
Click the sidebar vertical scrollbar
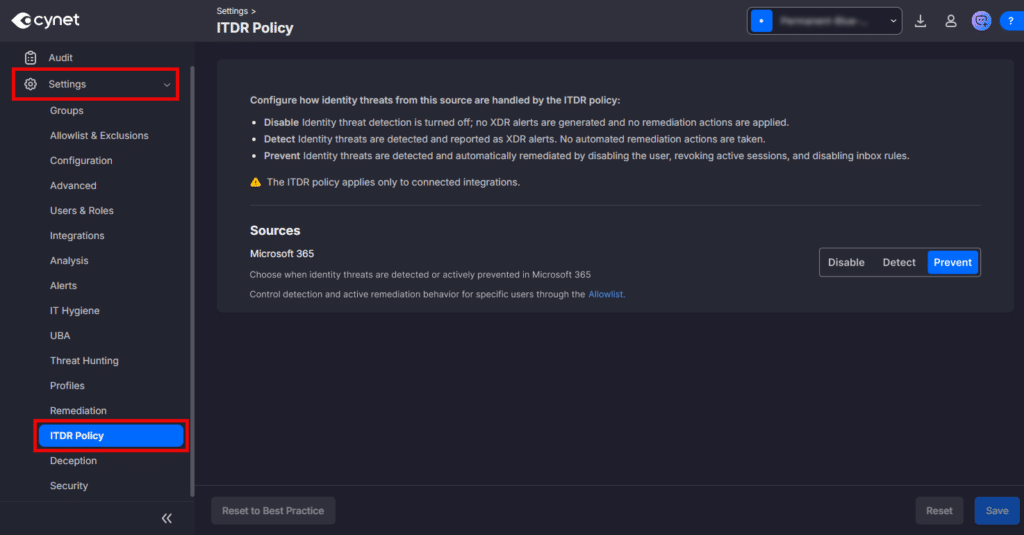pos(192,280)
